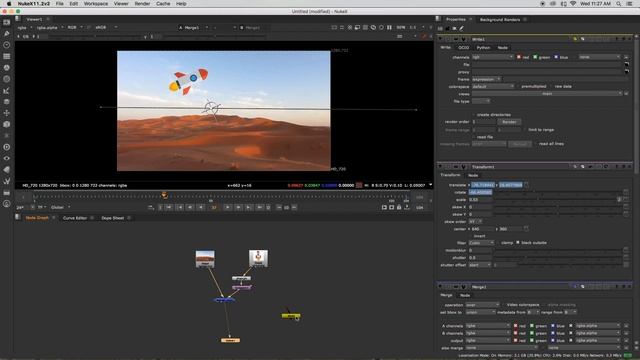Open the Views (eye) nodes toolbar menu

tap(7, 158)
